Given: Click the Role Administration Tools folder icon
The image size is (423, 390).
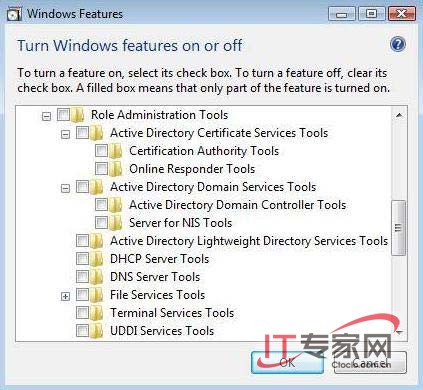Looking at the screenshot, I should click(78, 115).
